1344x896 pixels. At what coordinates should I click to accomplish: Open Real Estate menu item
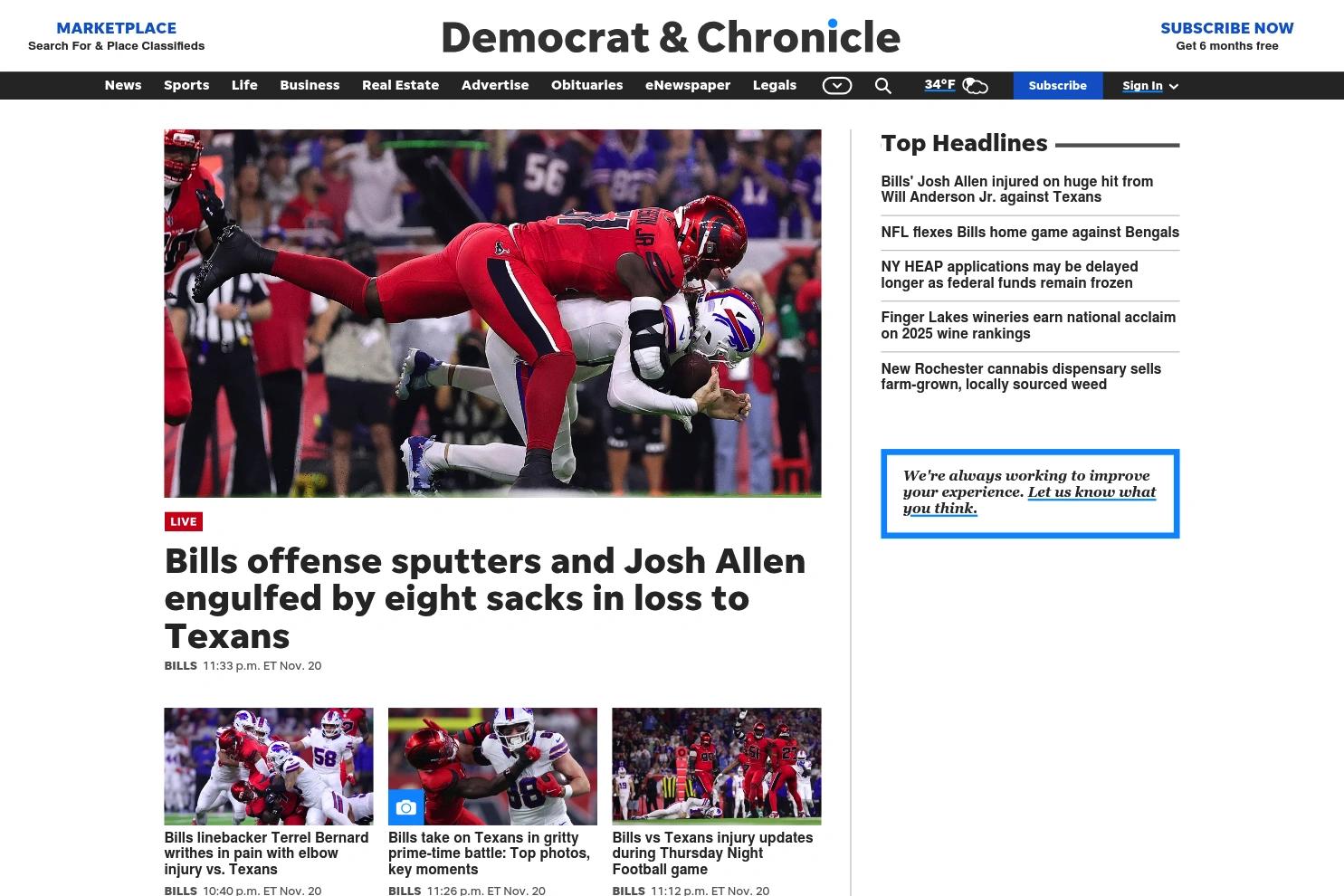400,85
